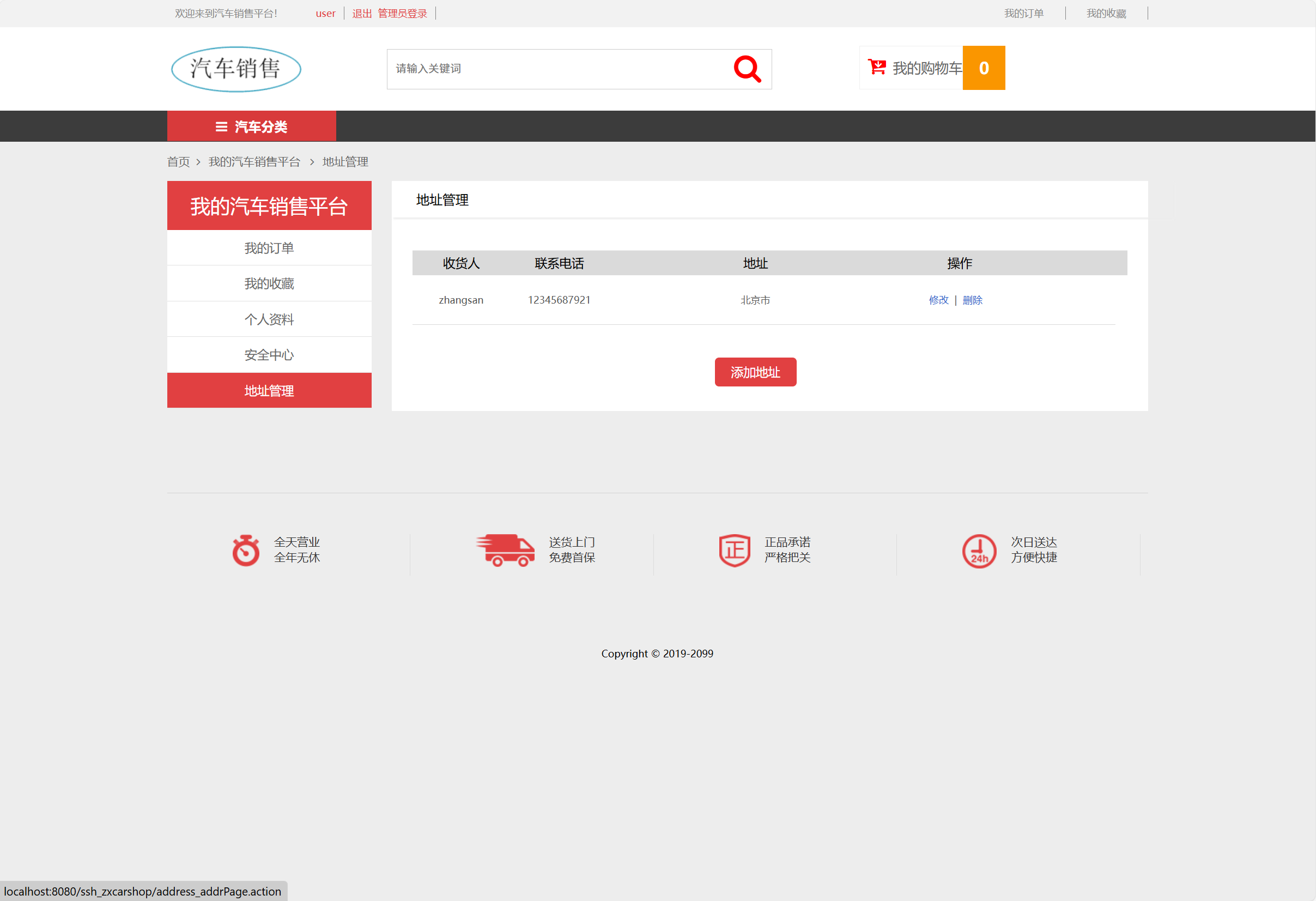Click 退出 to log out

pos(361,13)
